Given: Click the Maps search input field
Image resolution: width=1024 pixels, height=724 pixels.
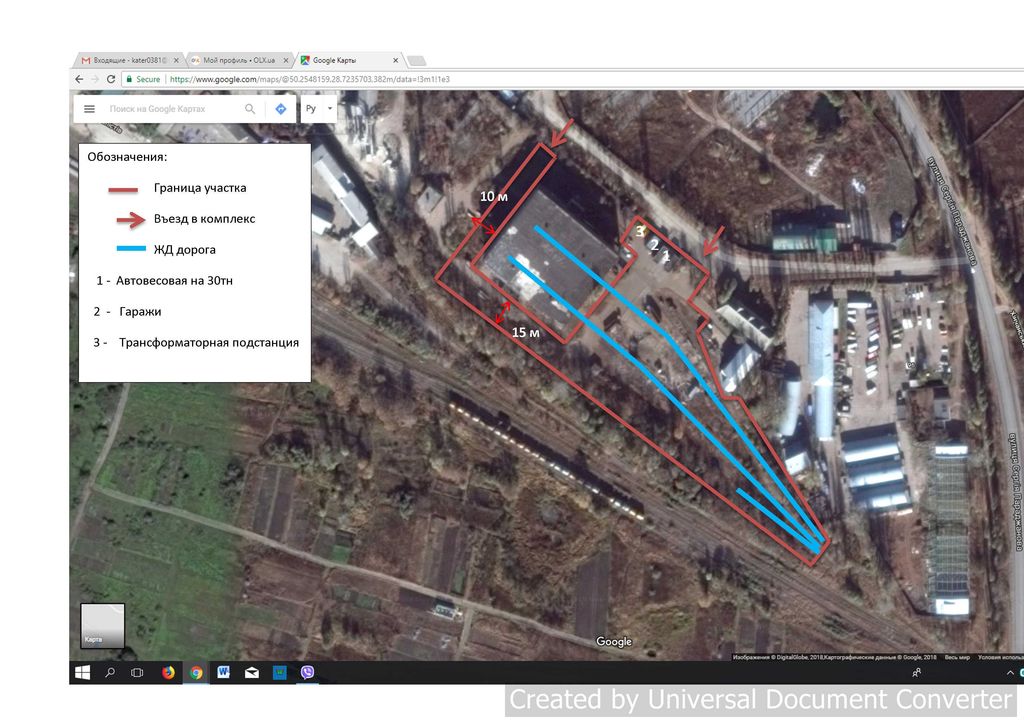Looking at the screenshot, I should [x=174, y=109].
